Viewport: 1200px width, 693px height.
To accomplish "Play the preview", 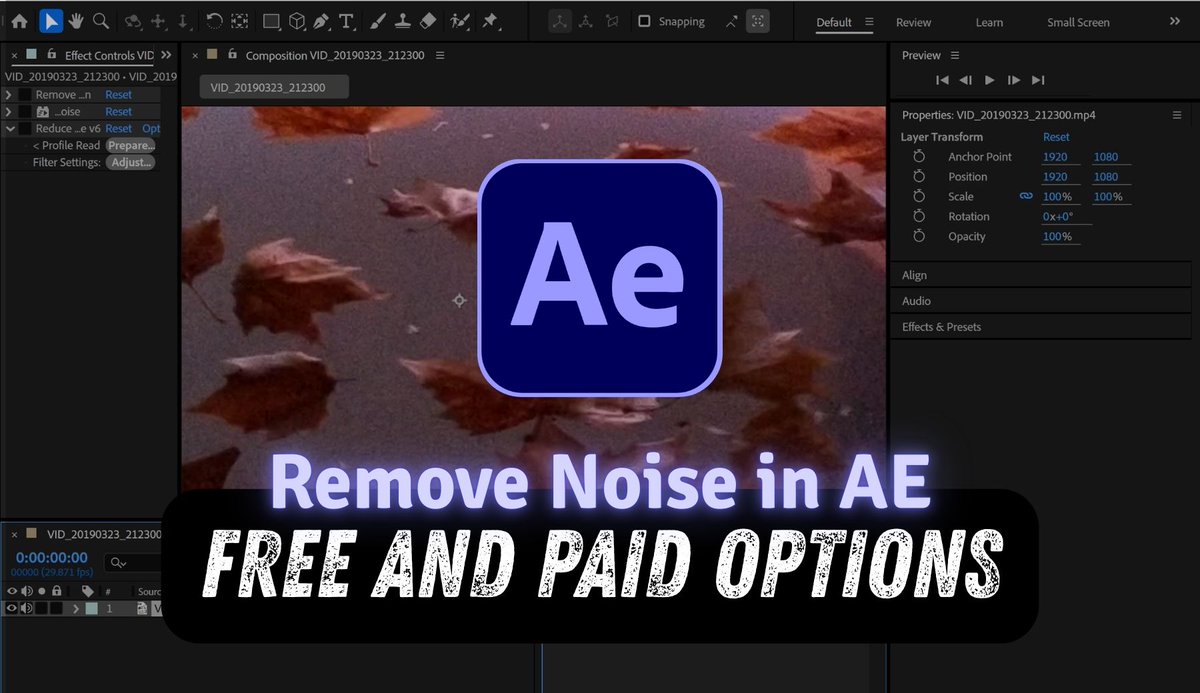I will coord(990,80).
